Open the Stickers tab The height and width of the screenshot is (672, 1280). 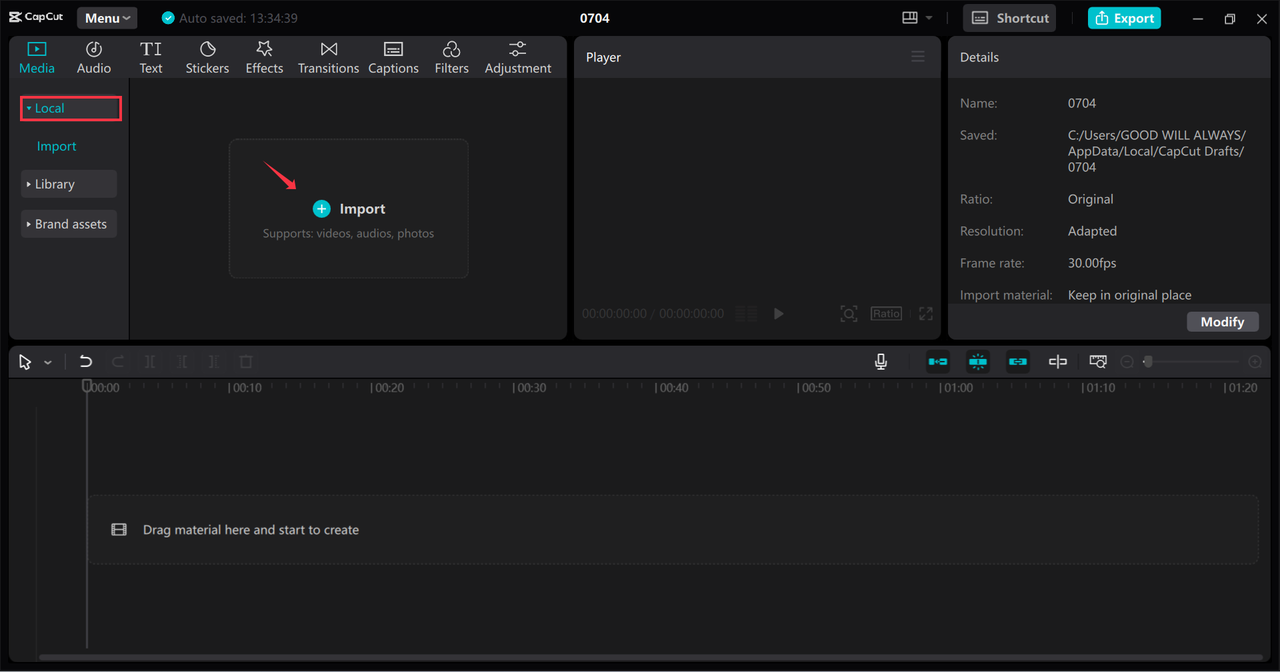pos(207,58)
